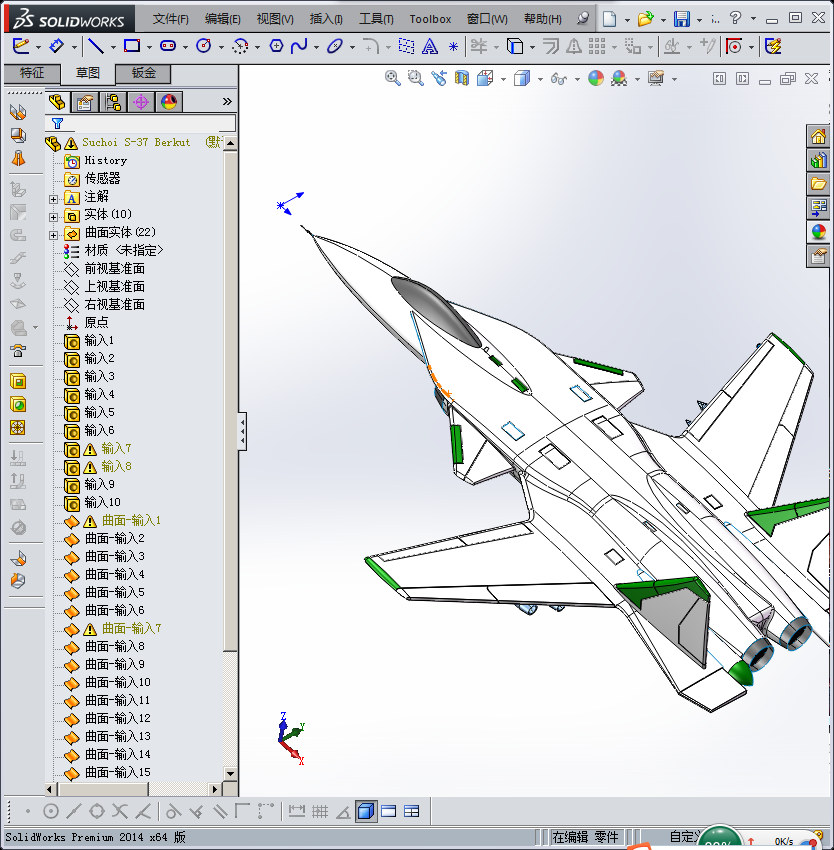Select the Ellipse tool
This screenshot has width=834, height=850.
pyautogui.click(x=335, y=46)
